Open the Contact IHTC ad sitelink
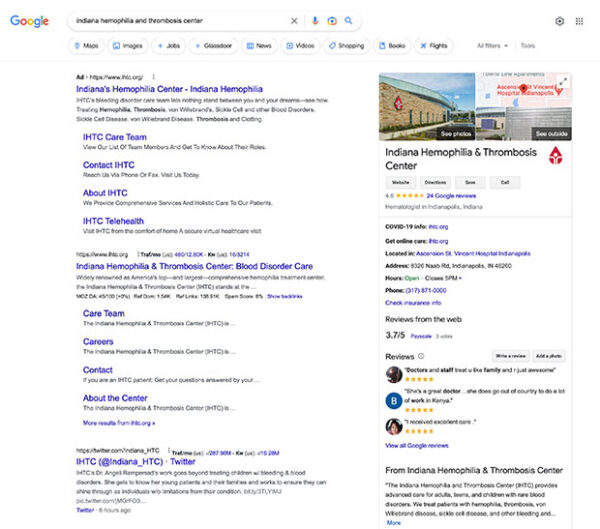 [109, 165]
